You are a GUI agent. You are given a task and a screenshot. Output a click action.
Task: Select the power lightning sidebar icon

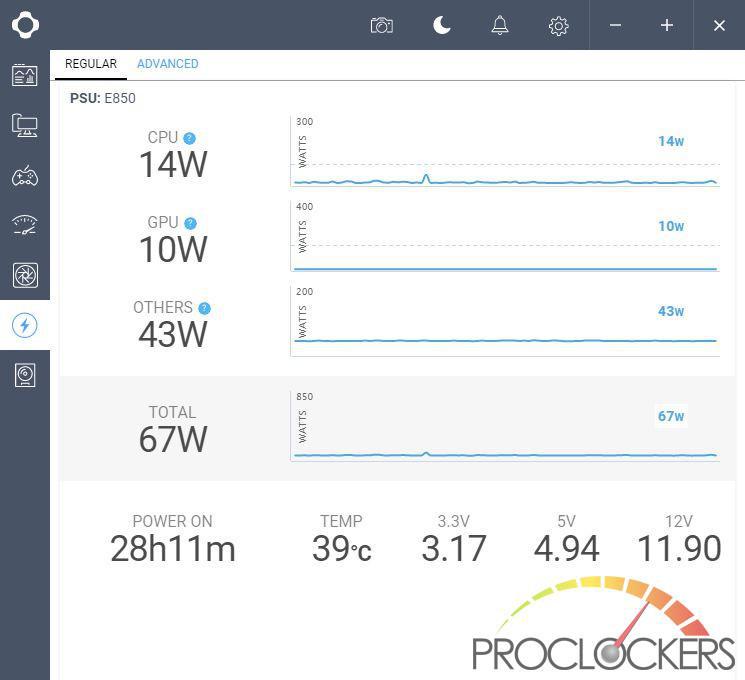click(25, 326)
